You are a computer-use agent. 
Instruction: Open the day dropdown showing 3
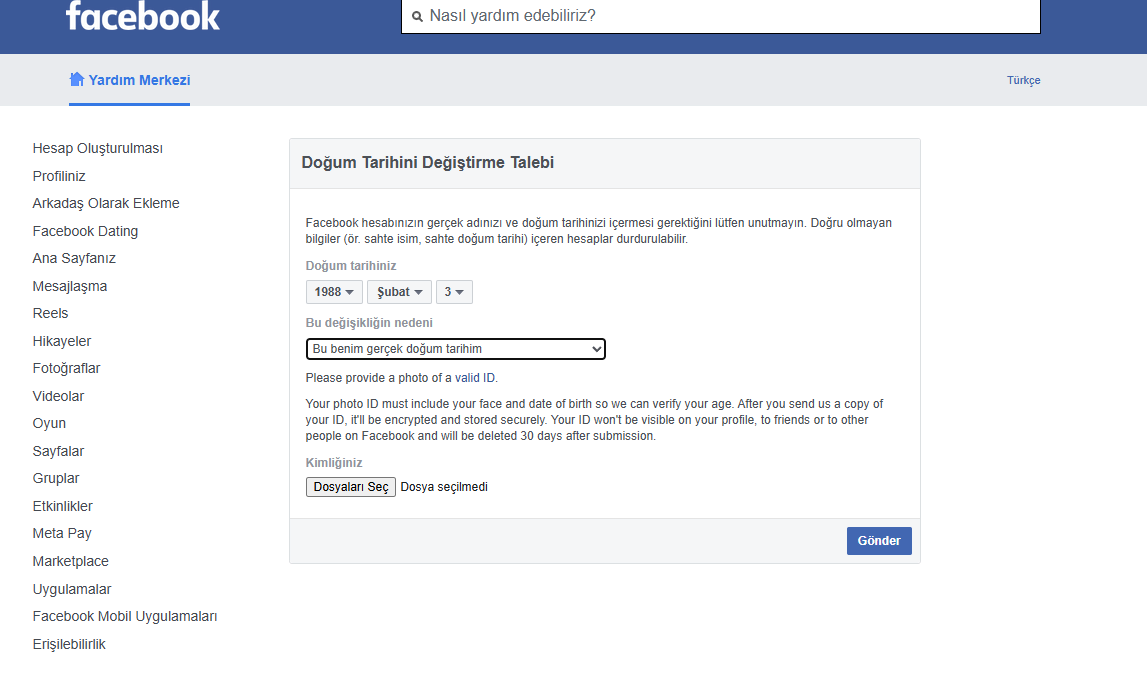tap(453, 291)
